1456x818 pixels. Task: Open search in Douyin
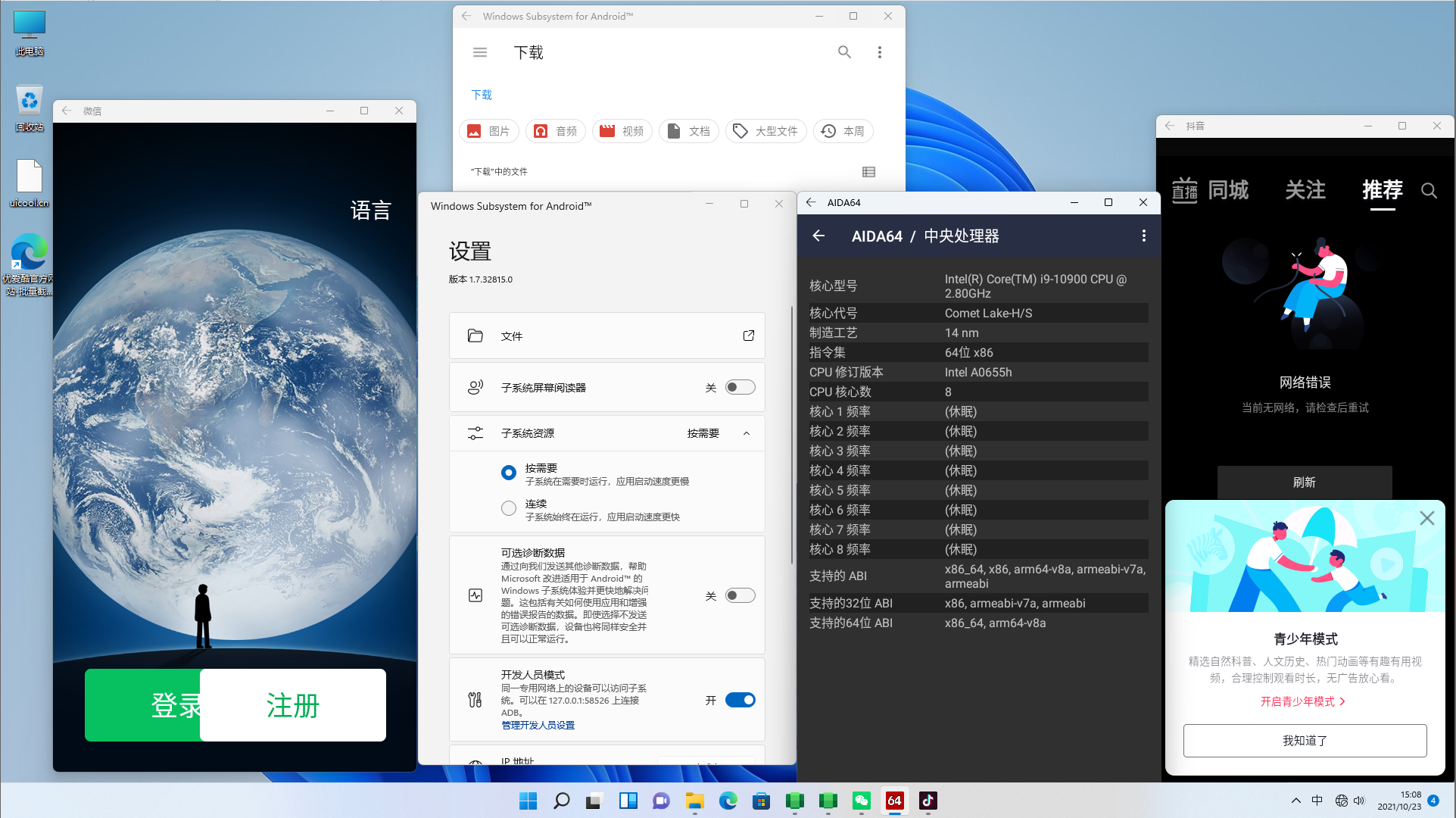click(1429, 190)
